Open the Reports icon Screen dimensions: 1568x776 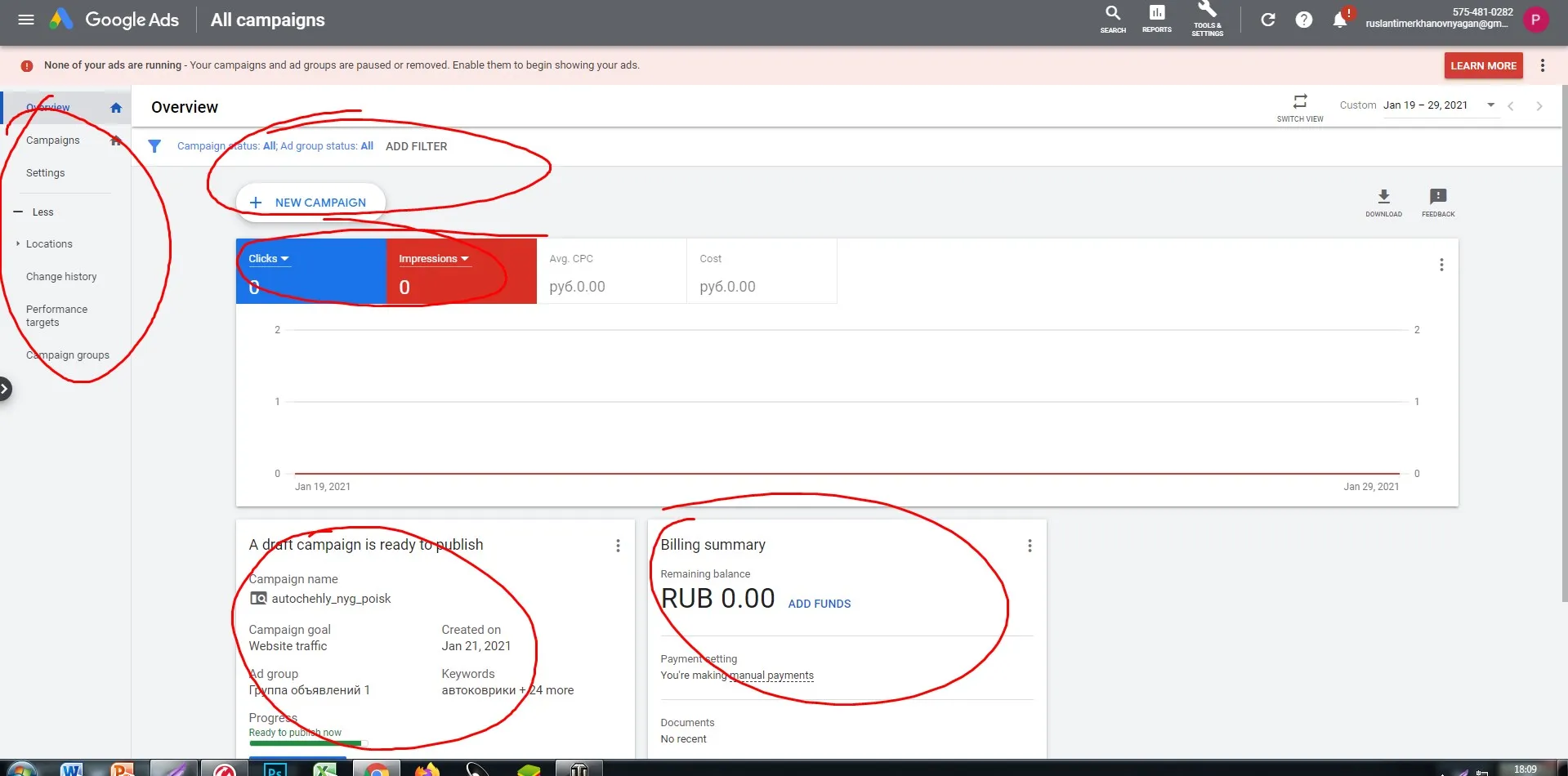coord(1156,19)
